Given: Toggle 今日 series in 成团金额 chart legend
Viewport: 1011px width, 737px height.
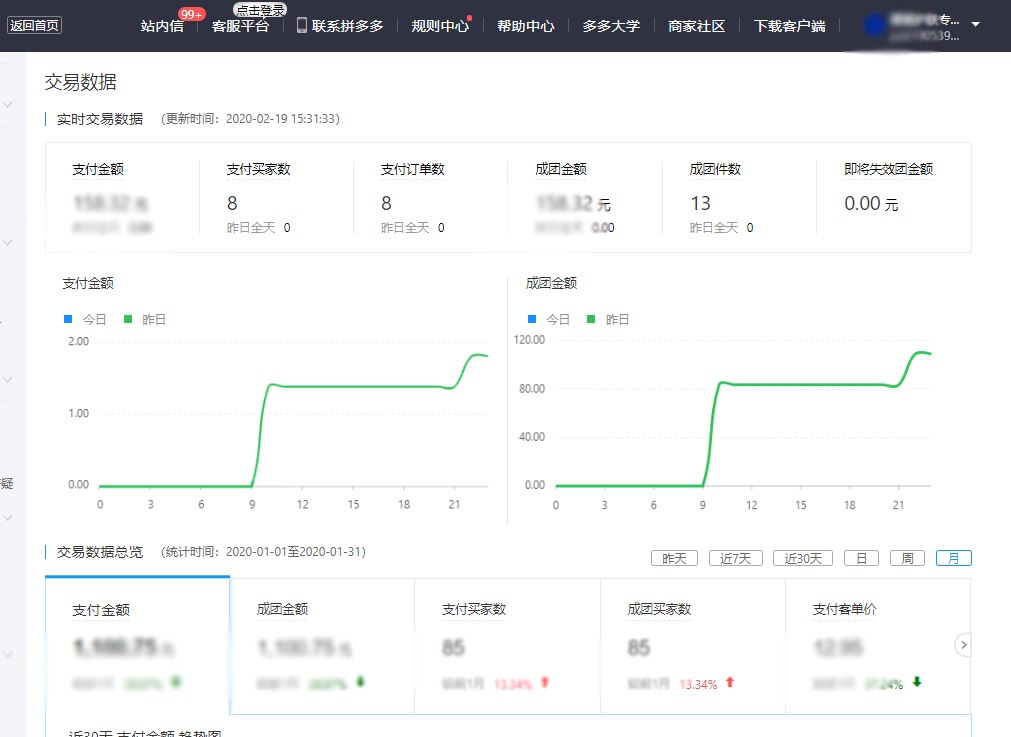Looking at the screenshot, I should click(548, 319).
